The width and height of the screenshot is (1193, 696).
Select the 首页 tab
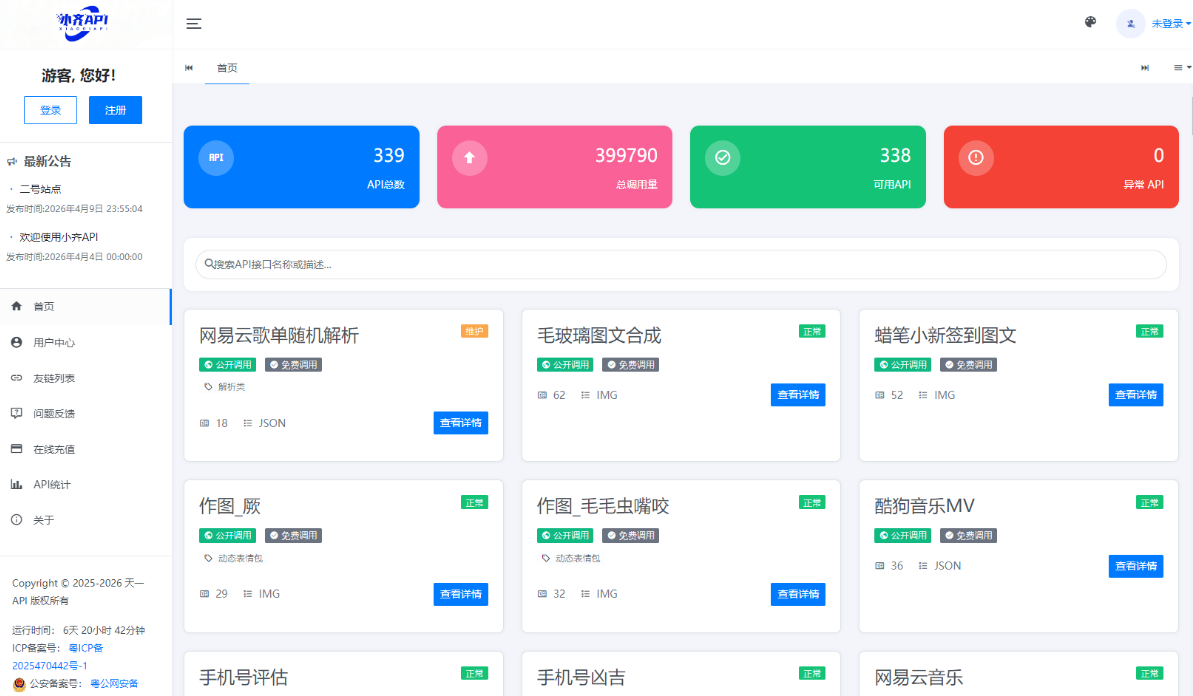(227, 68)
